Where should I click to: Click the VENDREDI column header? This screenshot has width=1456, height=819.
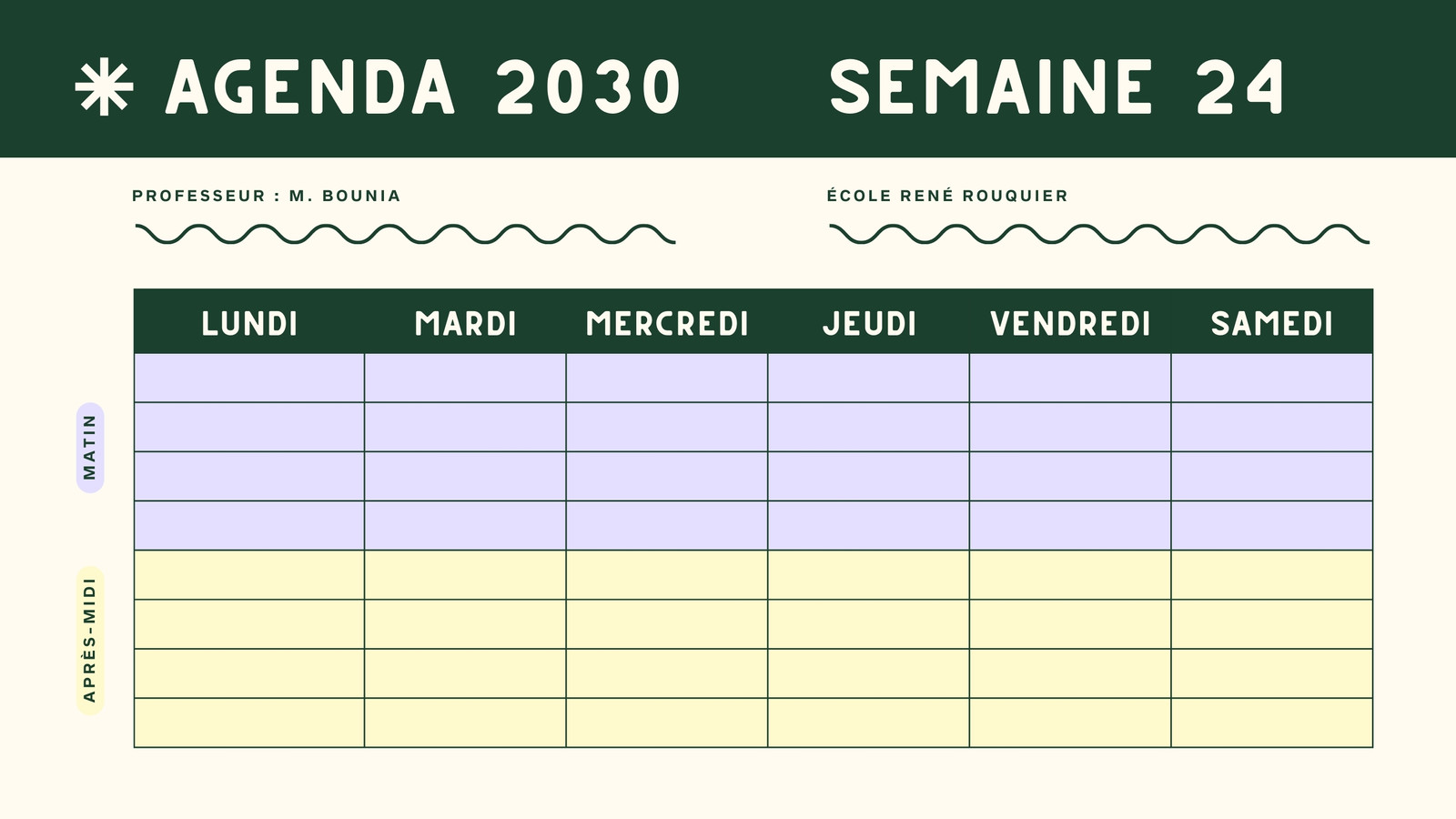[x=1070, y=323]
